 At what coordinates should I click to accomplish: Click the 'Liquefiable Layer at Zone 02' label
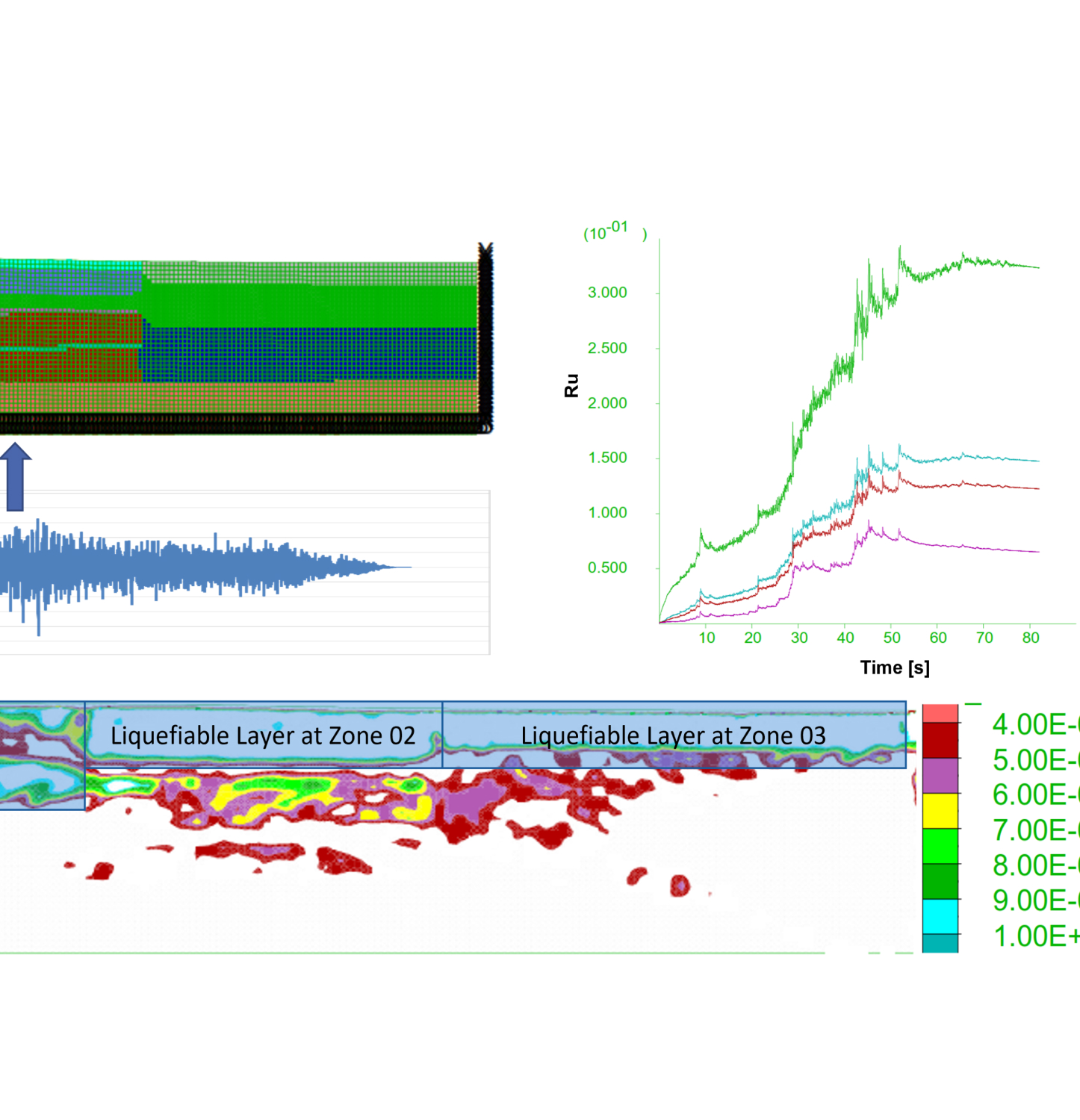click(x=263, y=735)
